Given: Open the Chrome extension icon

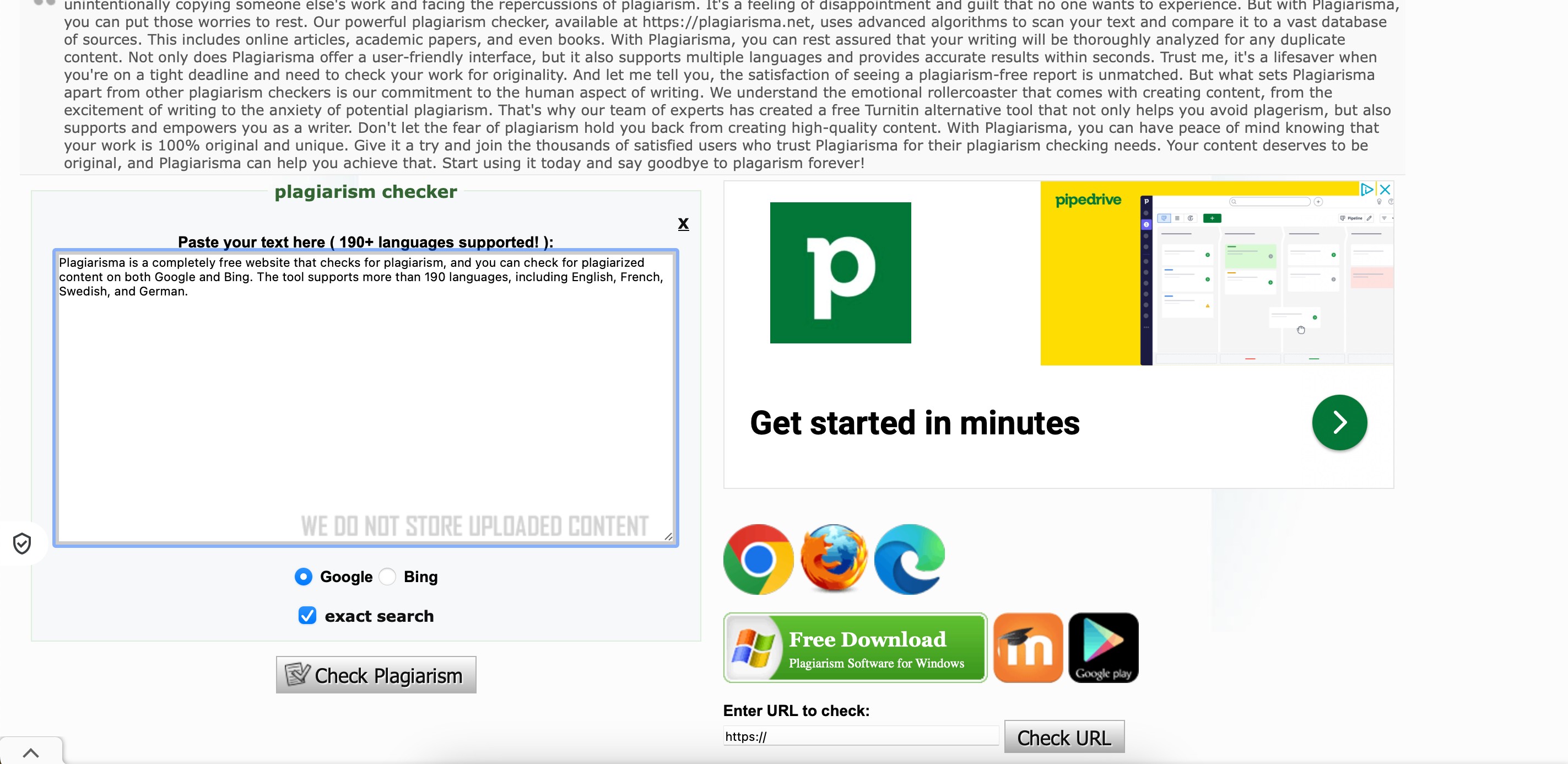Looking at the screenshot, I should pyautogui.click(x=758, y=559).
